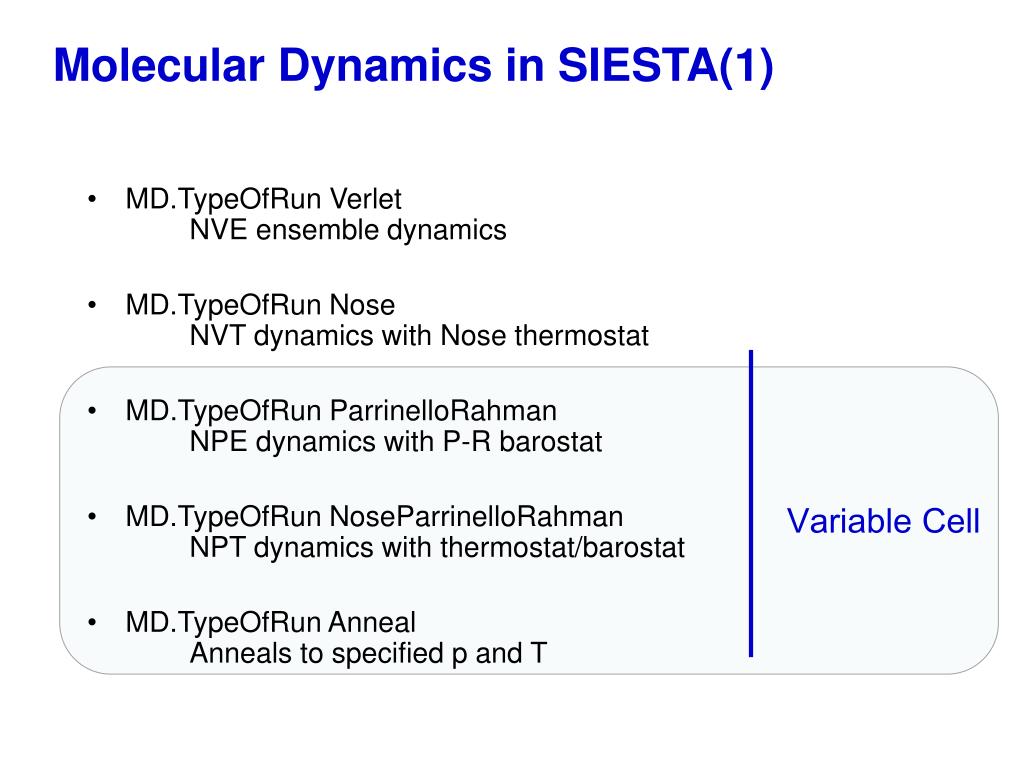
Task: Click the bullet point beside Verlet entry
Action: pyautogui.click(x=92, y=199)
